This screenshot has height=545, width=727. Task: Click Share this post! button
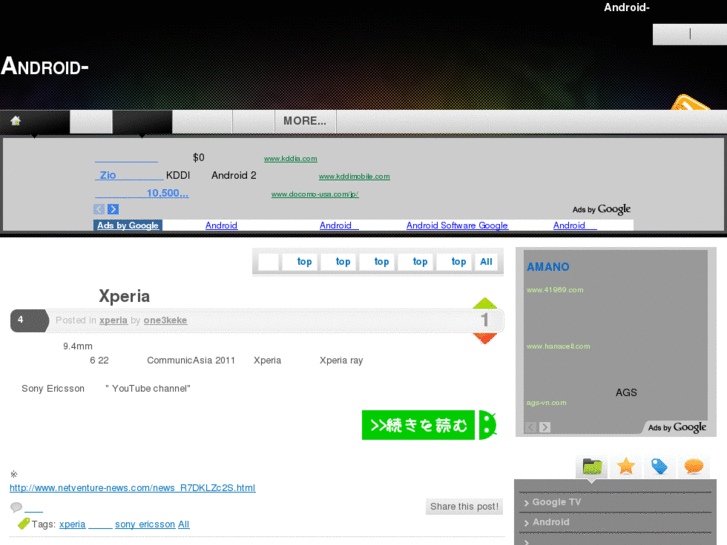[x=464, y=507]
